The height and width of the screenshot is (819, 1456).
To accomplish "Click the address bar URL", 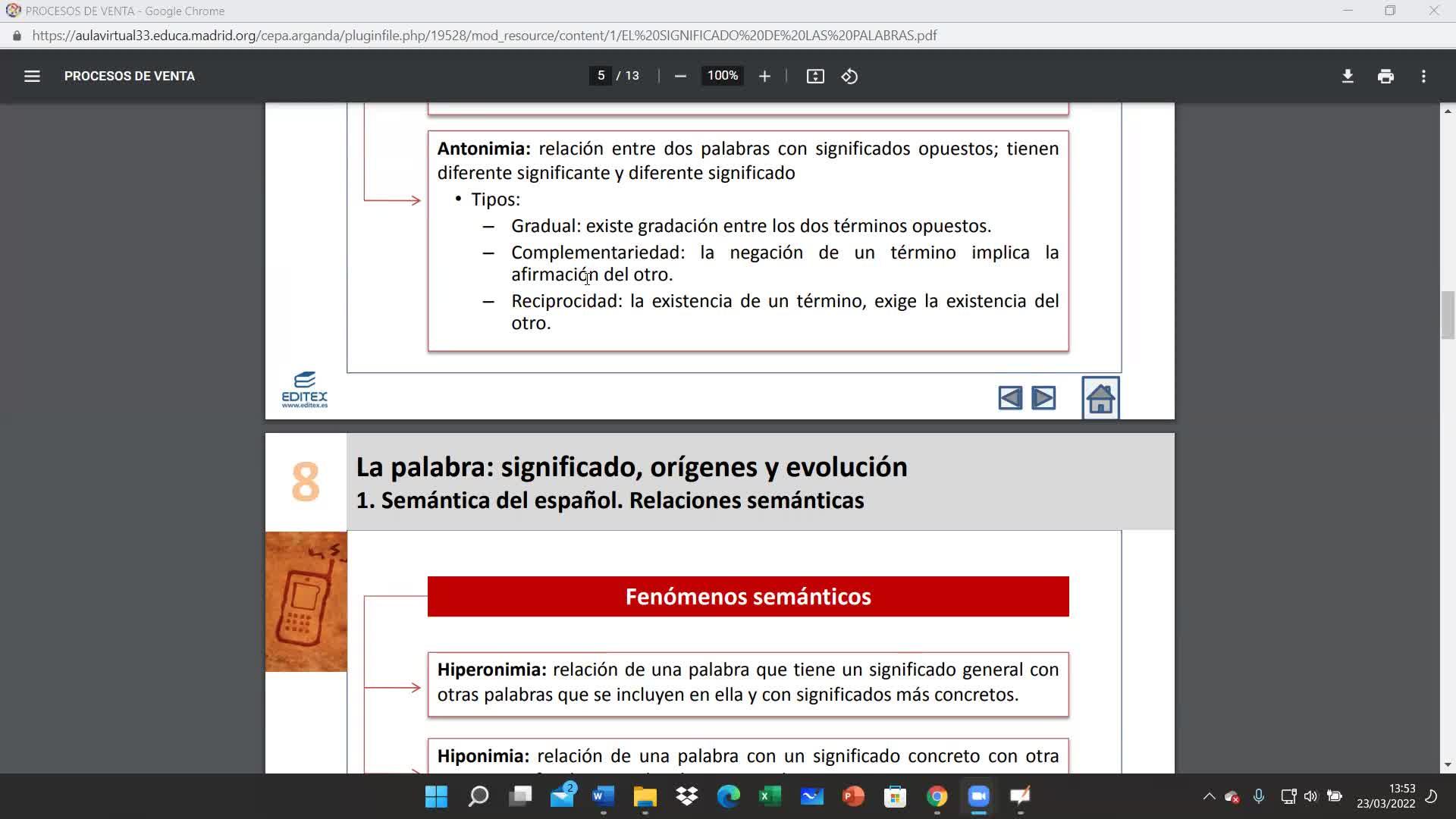I will (485, 36).
